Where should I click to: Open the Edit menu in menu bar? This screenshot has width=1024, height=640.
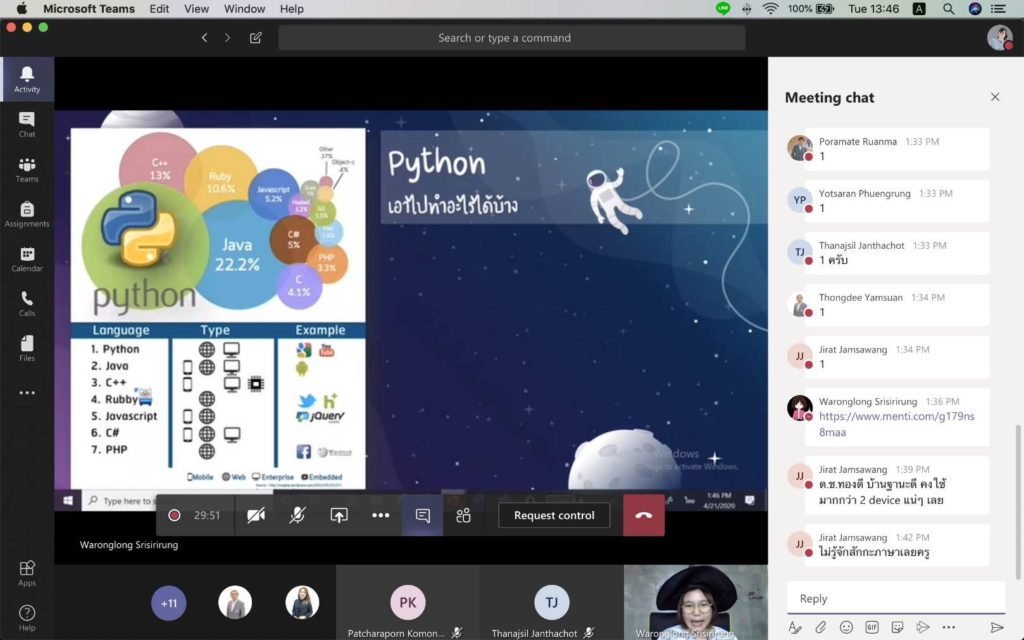159,9
